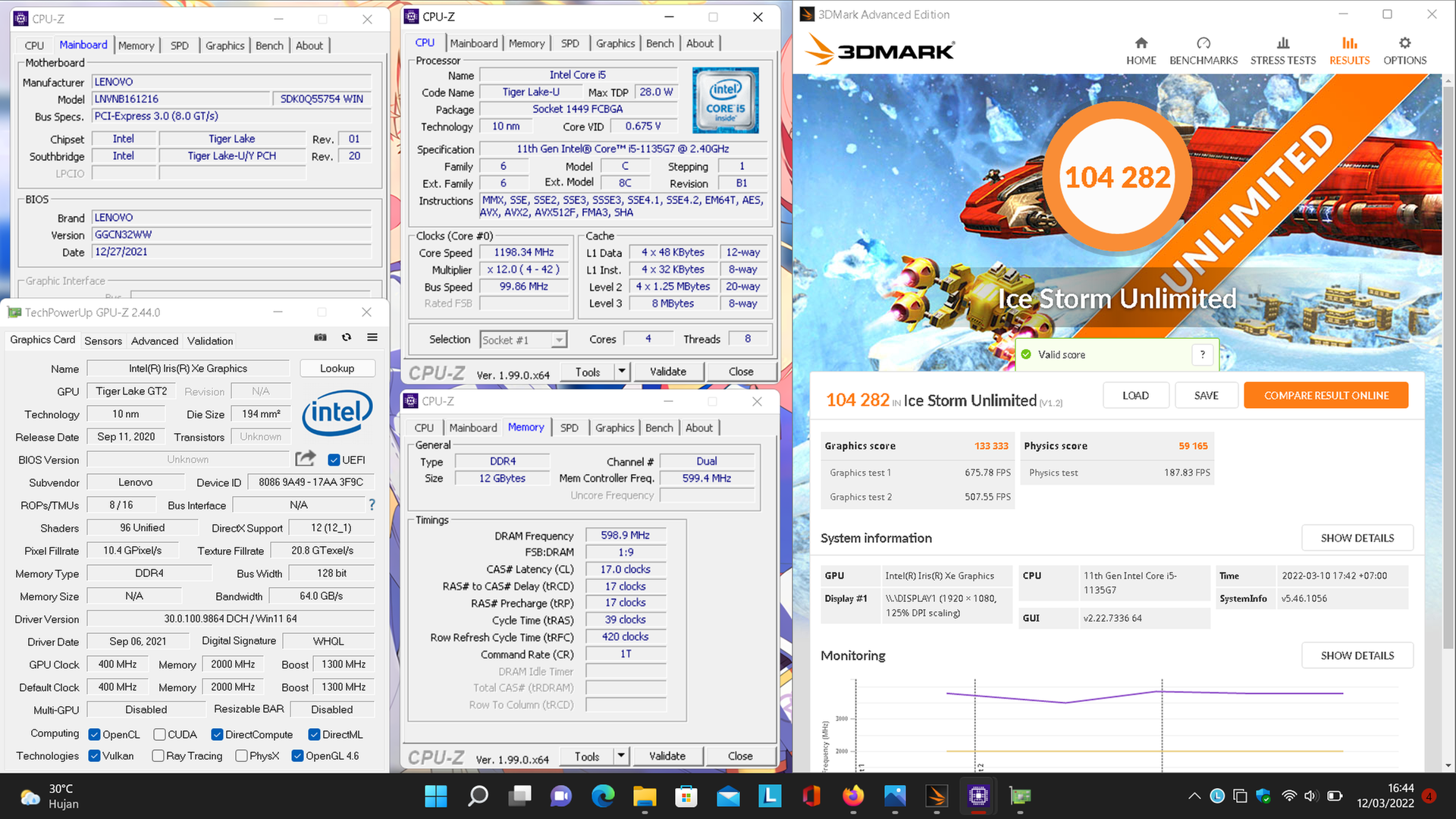Click the Core Speed value field
1456x819 pixels.
tap(524, 253)
